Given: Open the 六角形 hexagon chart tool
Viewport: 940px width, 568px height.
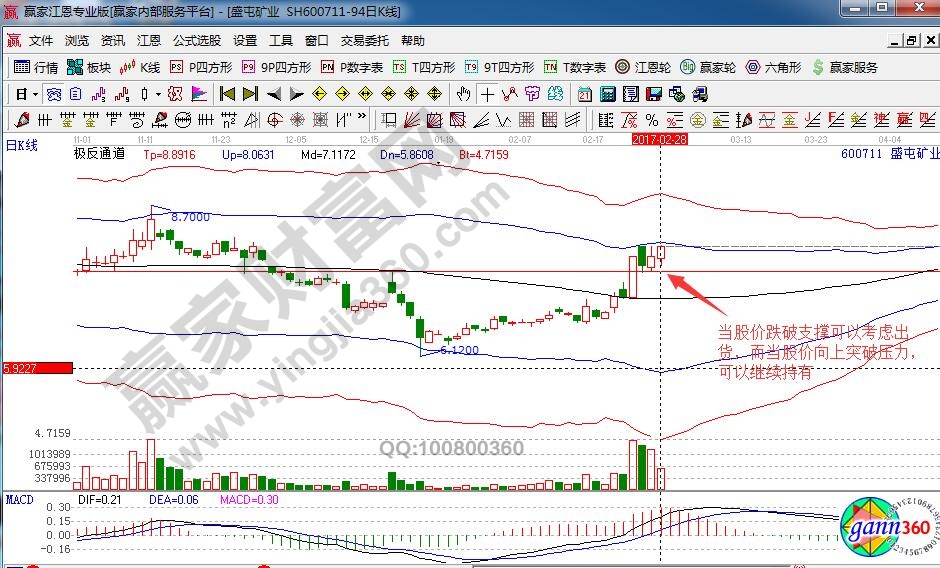Looking at the screenshot, I should 773,68.
